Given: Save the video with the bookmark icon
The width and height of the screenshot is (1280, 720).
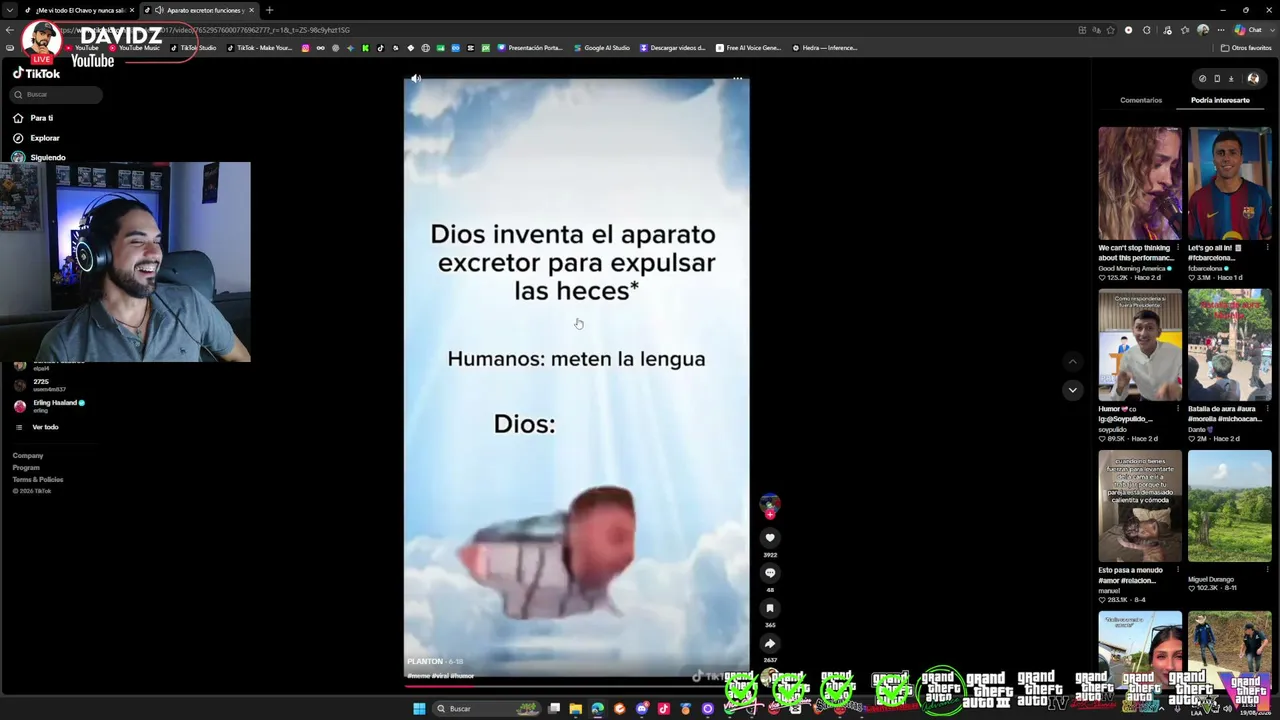Looking at the screenshot, I should pos(770,608).
